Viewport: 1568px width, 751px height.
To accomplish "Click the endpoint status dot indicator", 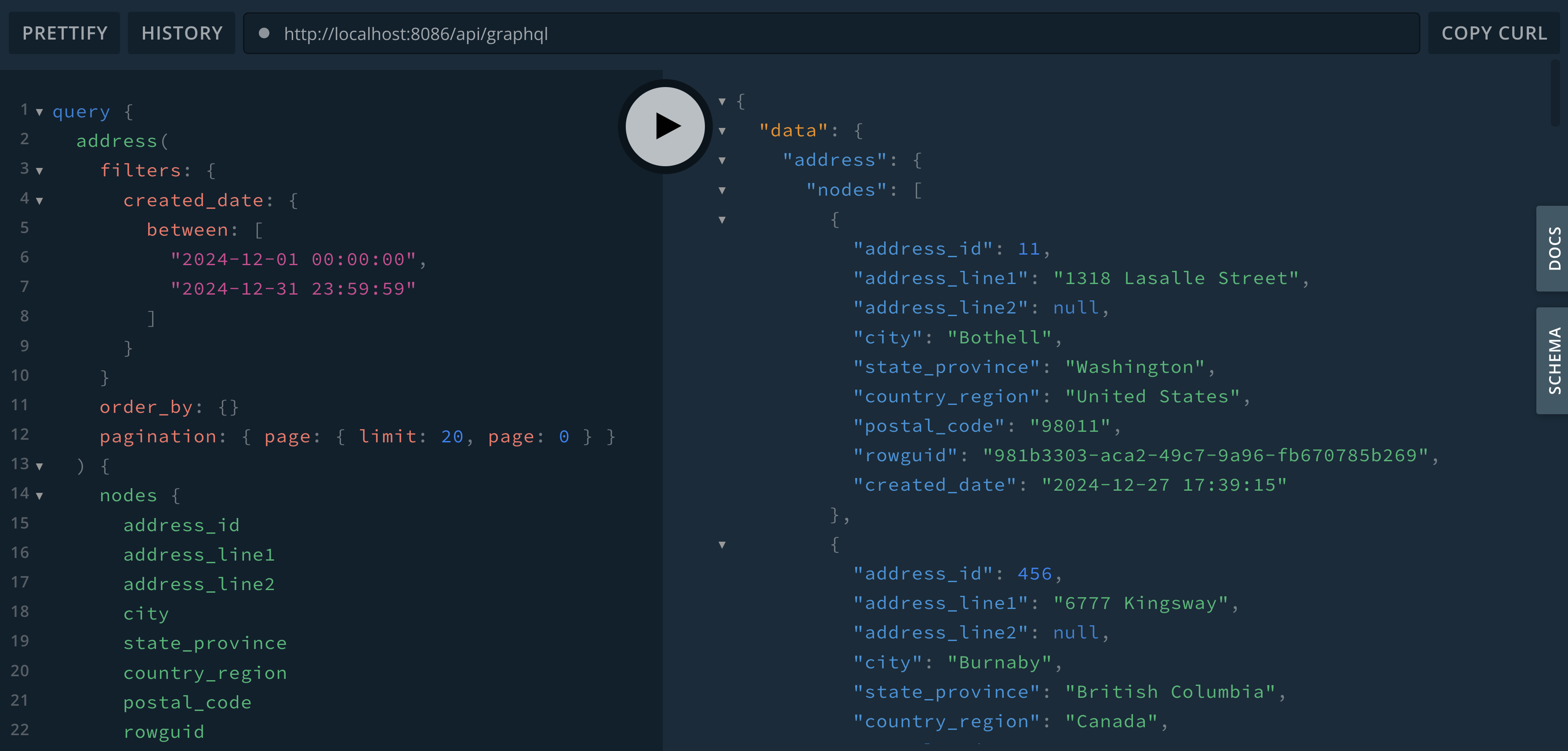I will (x=264, y=33).
